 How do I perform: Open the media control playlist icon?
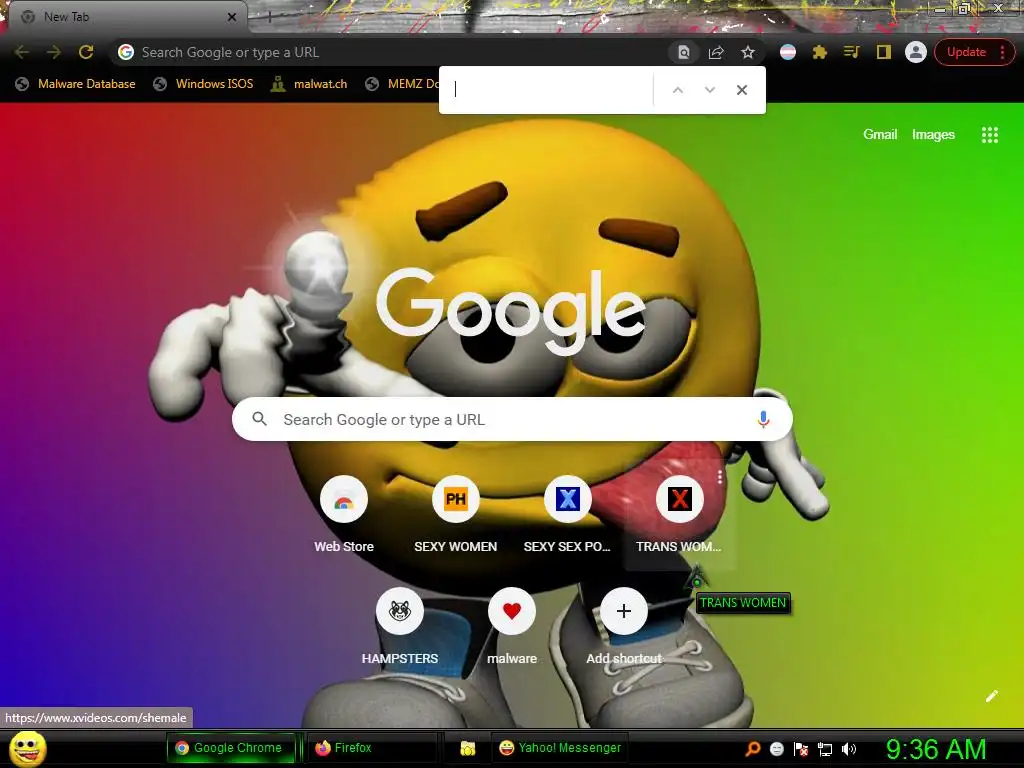coord(852,52)
